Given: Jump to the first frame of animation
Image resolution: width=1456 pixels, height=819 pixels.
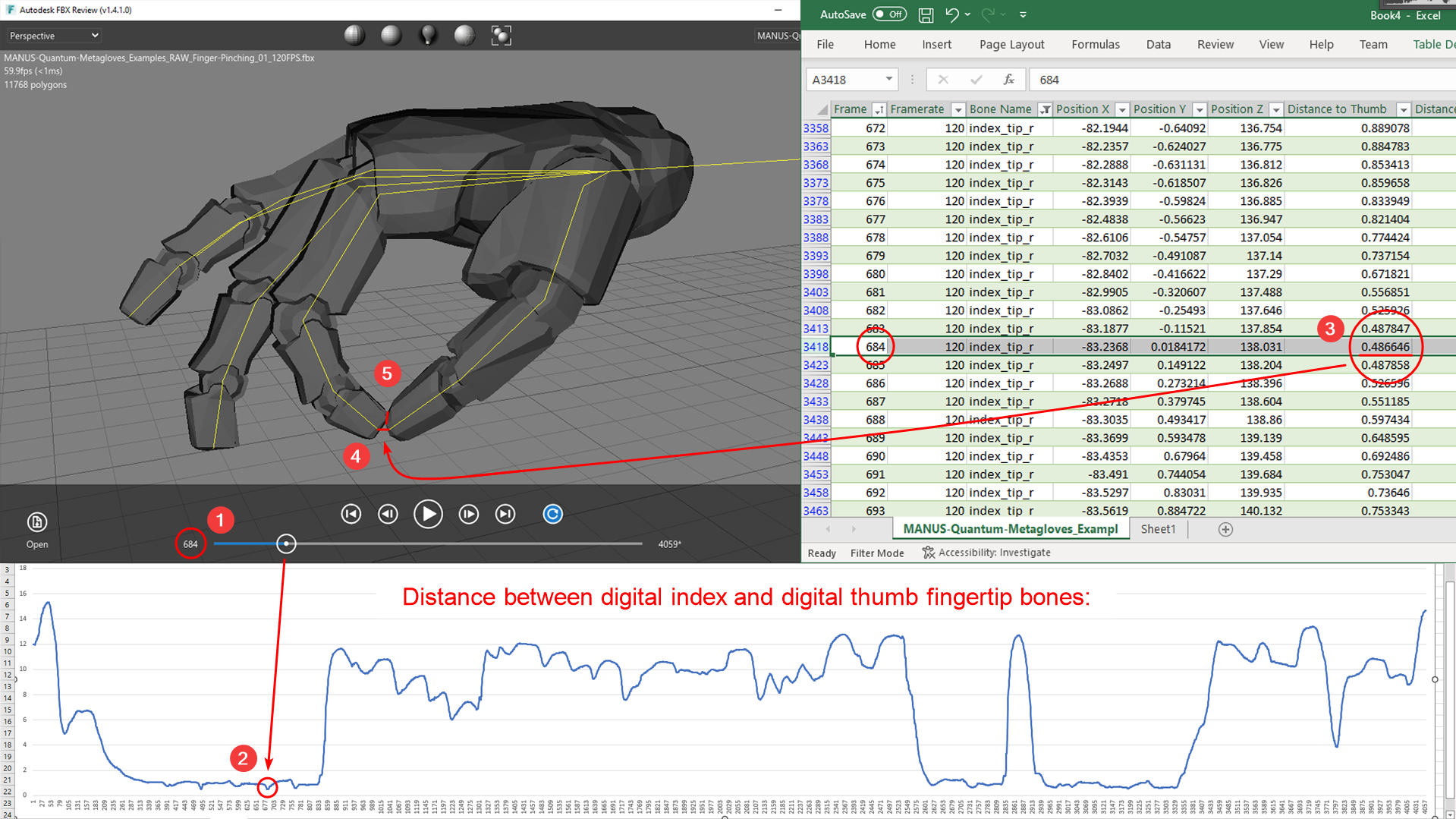Looking at the screenshot, I should (x=351, y=514).
